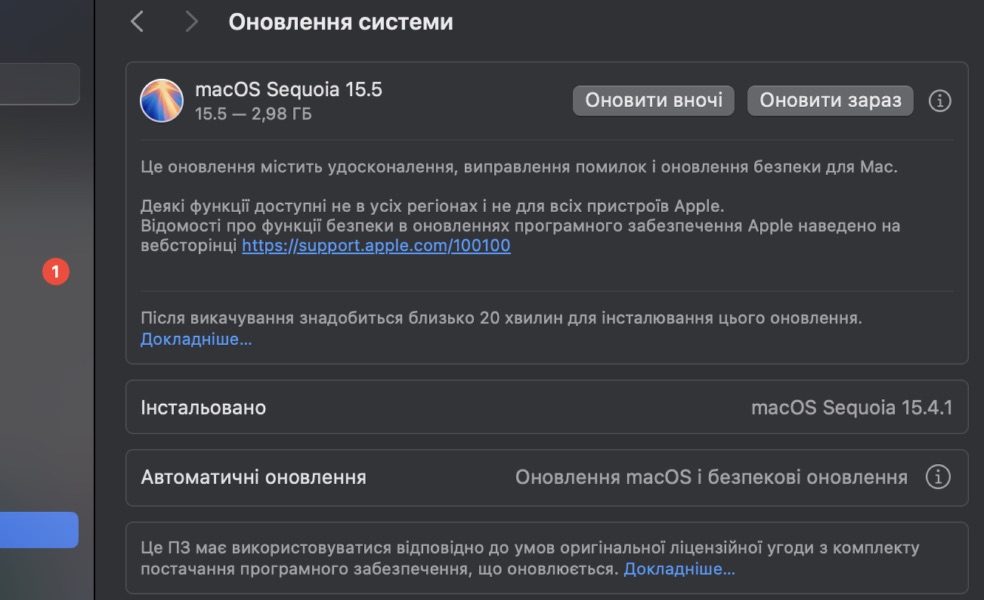The image size is (984, 600).
Task: Click the 15.5 — 2,98 ГБ size text
Action: tap(254, 114)
